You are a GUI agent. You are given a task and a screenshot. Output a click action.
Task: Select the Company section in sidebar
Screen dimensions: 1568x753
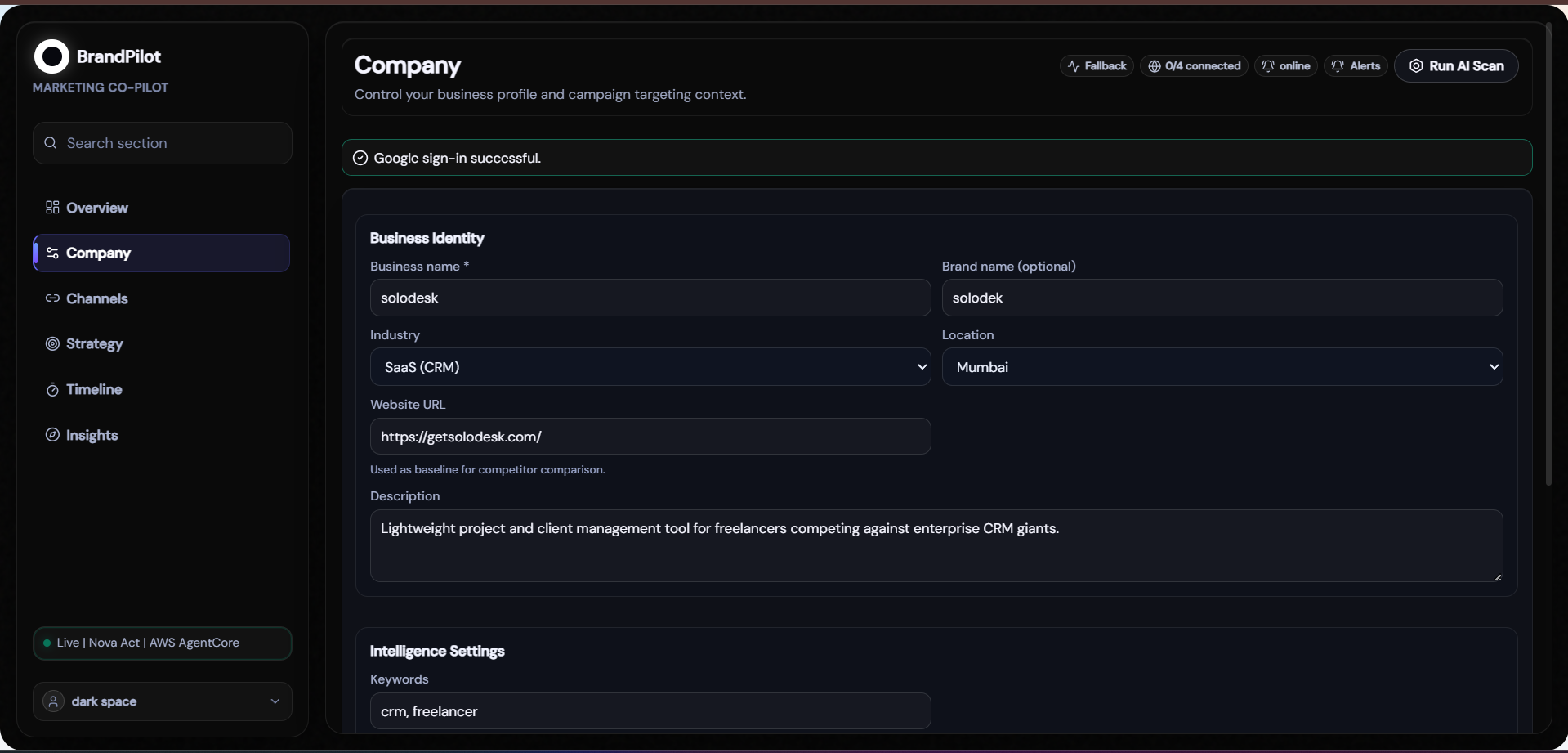[162, 253]
